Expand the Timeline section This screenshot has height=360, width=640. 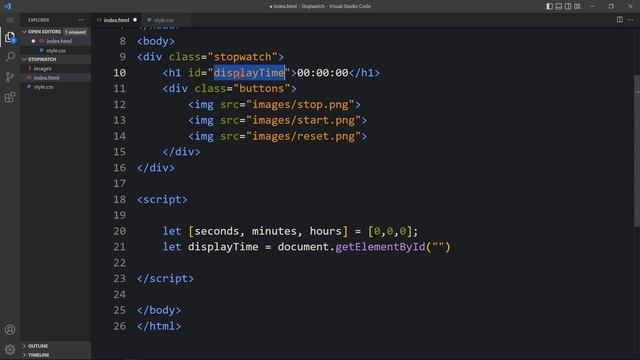click(38, 355)
